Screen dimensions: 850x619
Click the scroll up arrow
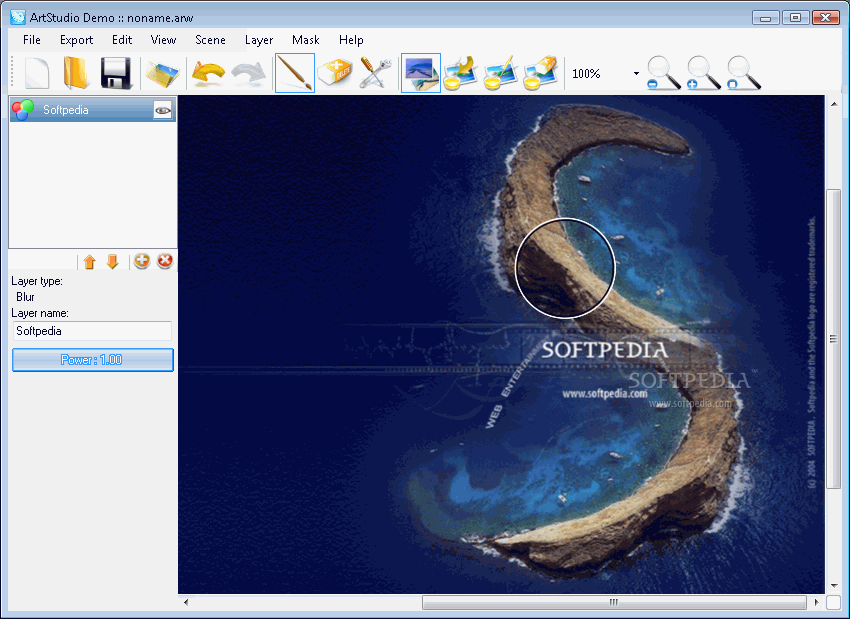[833, 103]
